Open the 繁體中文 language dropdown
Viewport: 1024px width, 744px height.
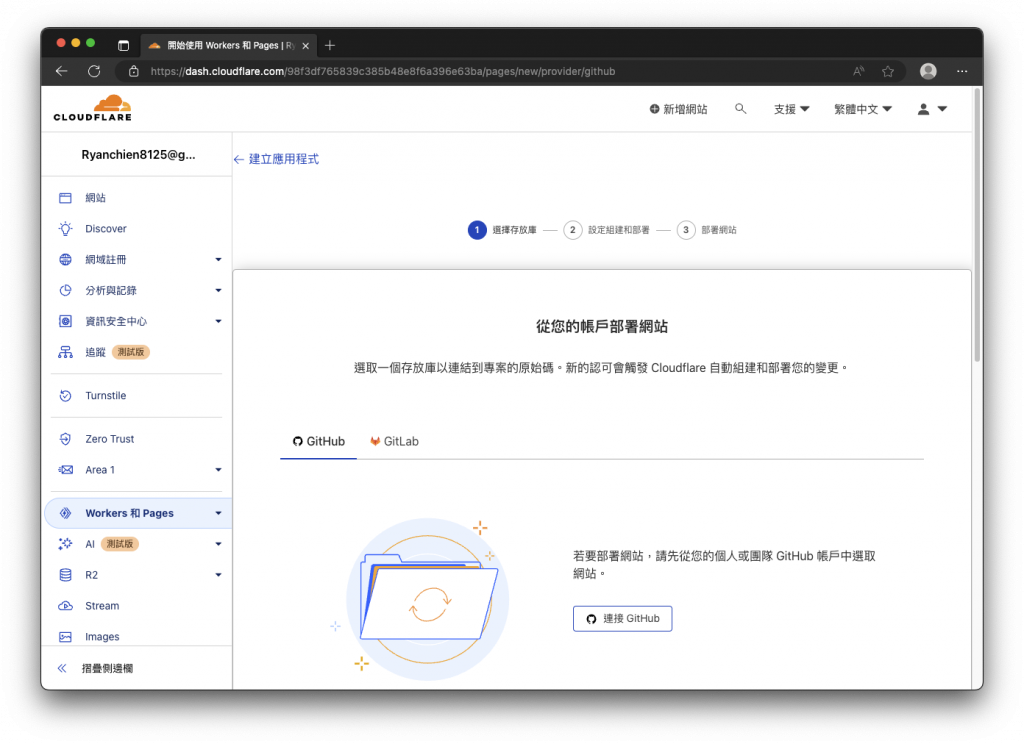click(x=863, y=109)
